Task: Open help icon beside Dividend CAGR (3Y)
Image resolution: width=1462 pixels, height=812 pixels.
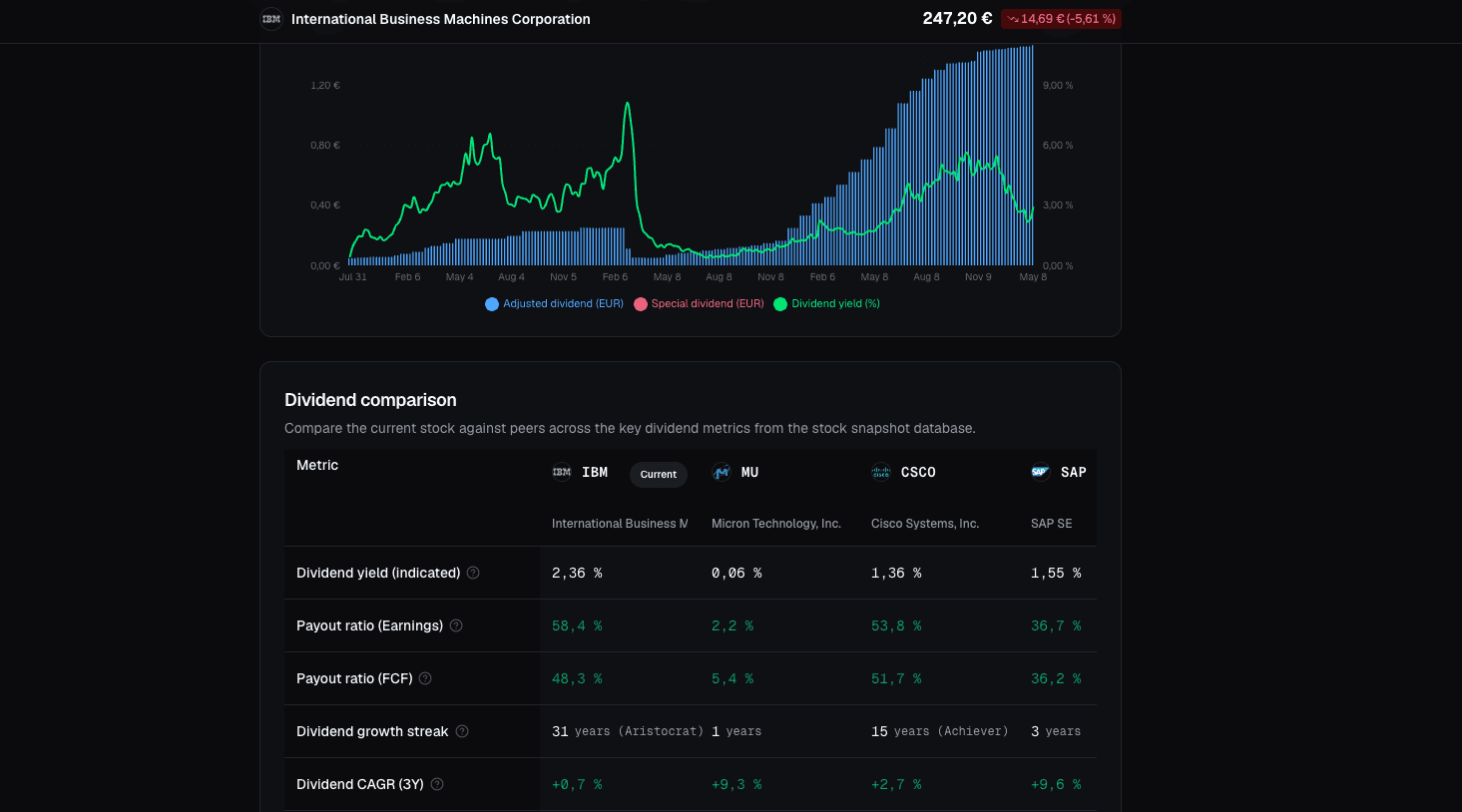Action: [437, 784]
